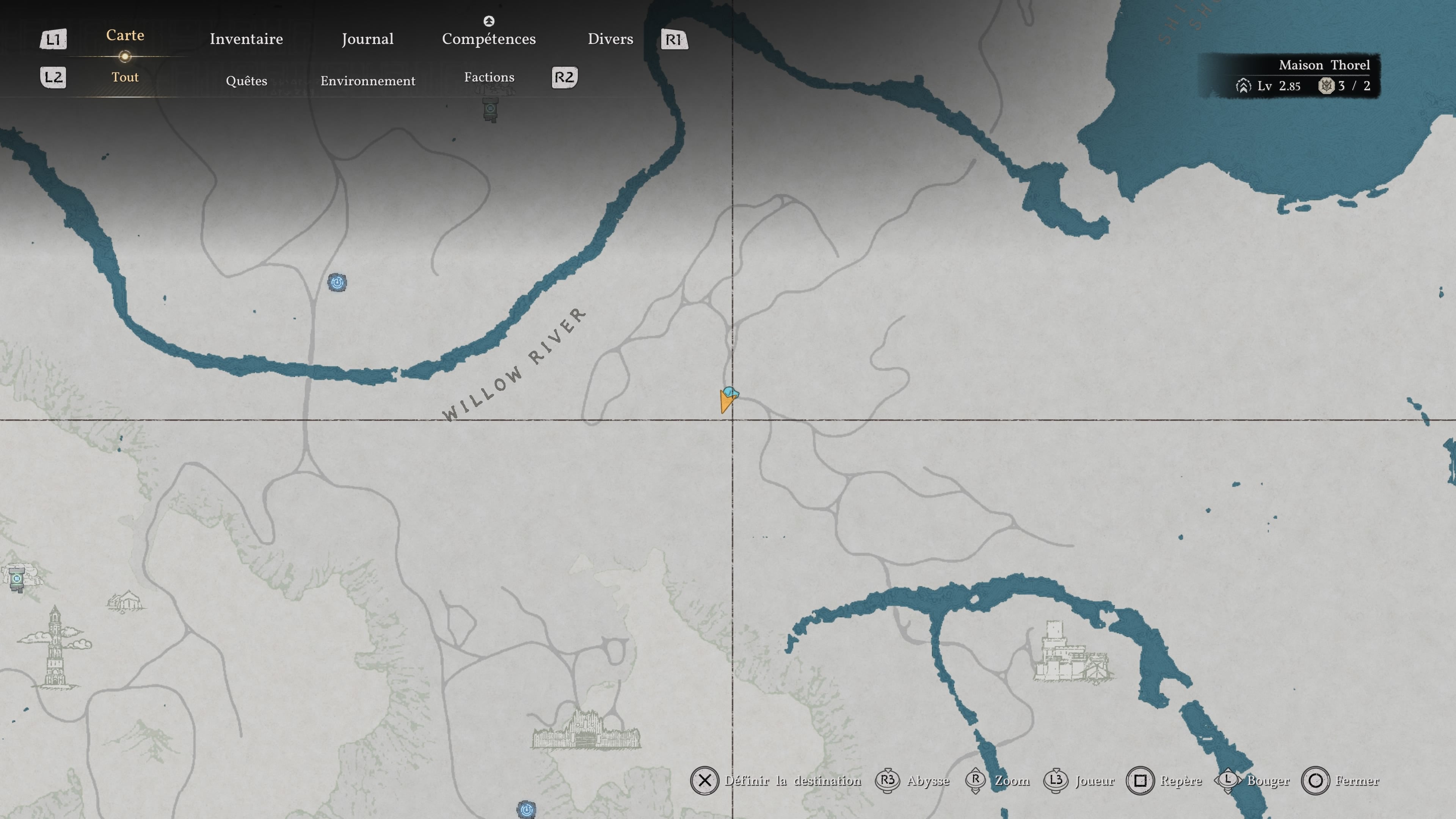Open the Divers tab

coord(610,39)
